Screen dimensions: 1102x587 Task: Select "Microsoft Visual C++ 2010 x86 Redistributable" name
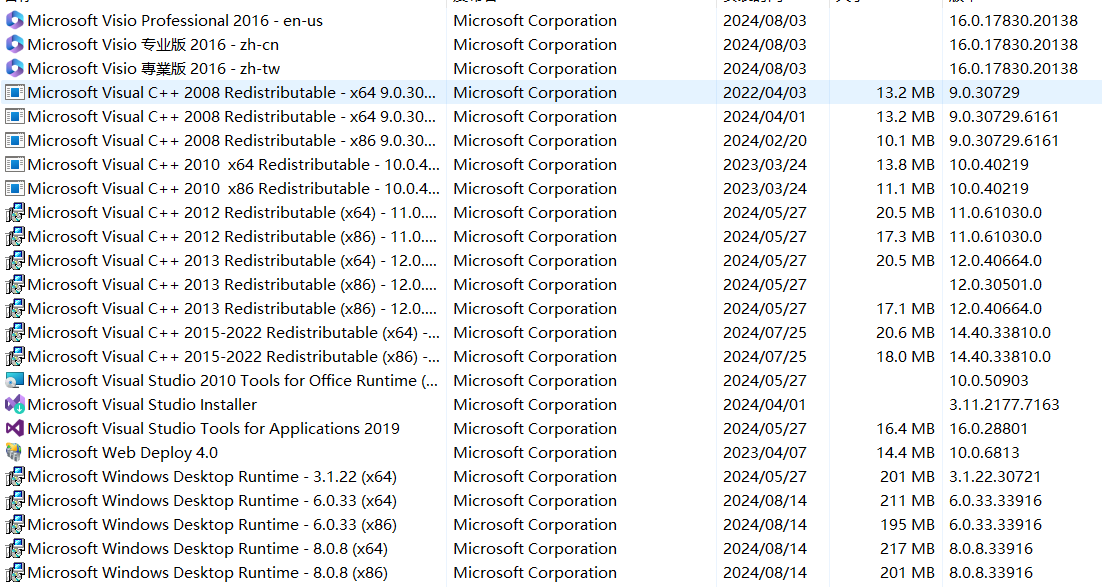pos(233,188)
